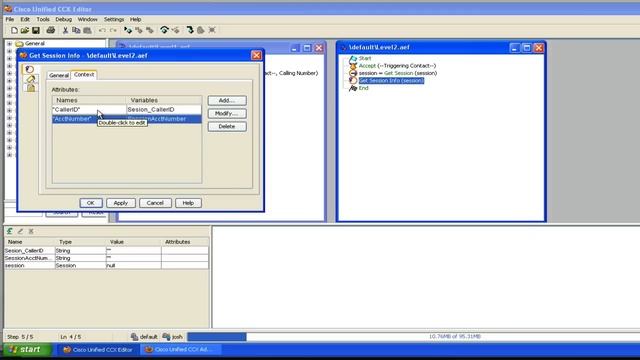Click the dialog Help button
The width and height of the screenshot is (640, 360).
pyautogui.click(x=188, y=203)
